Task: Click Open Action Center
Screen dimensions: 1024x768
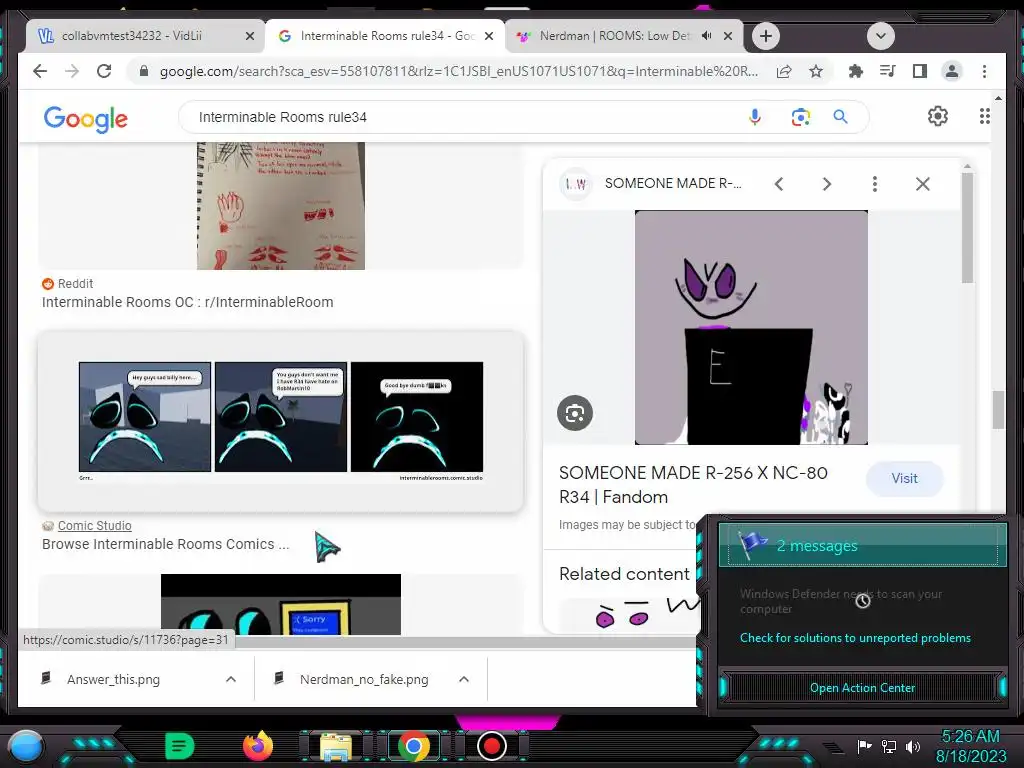Action: [862, 688]
